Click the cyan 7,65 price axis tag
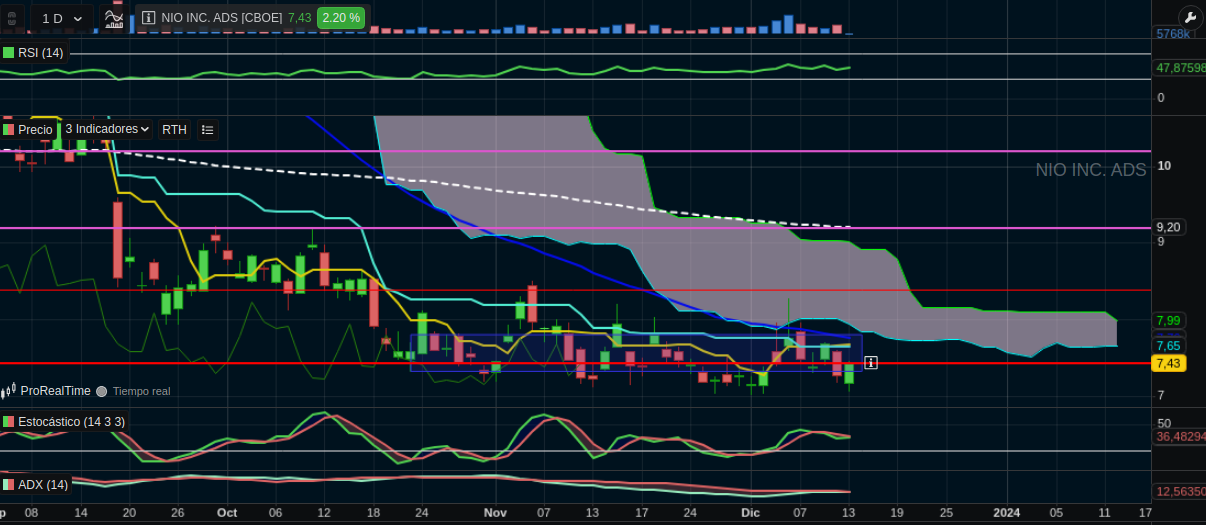The height and width of the screenshot is (525, 1206). click(1169, 346)
